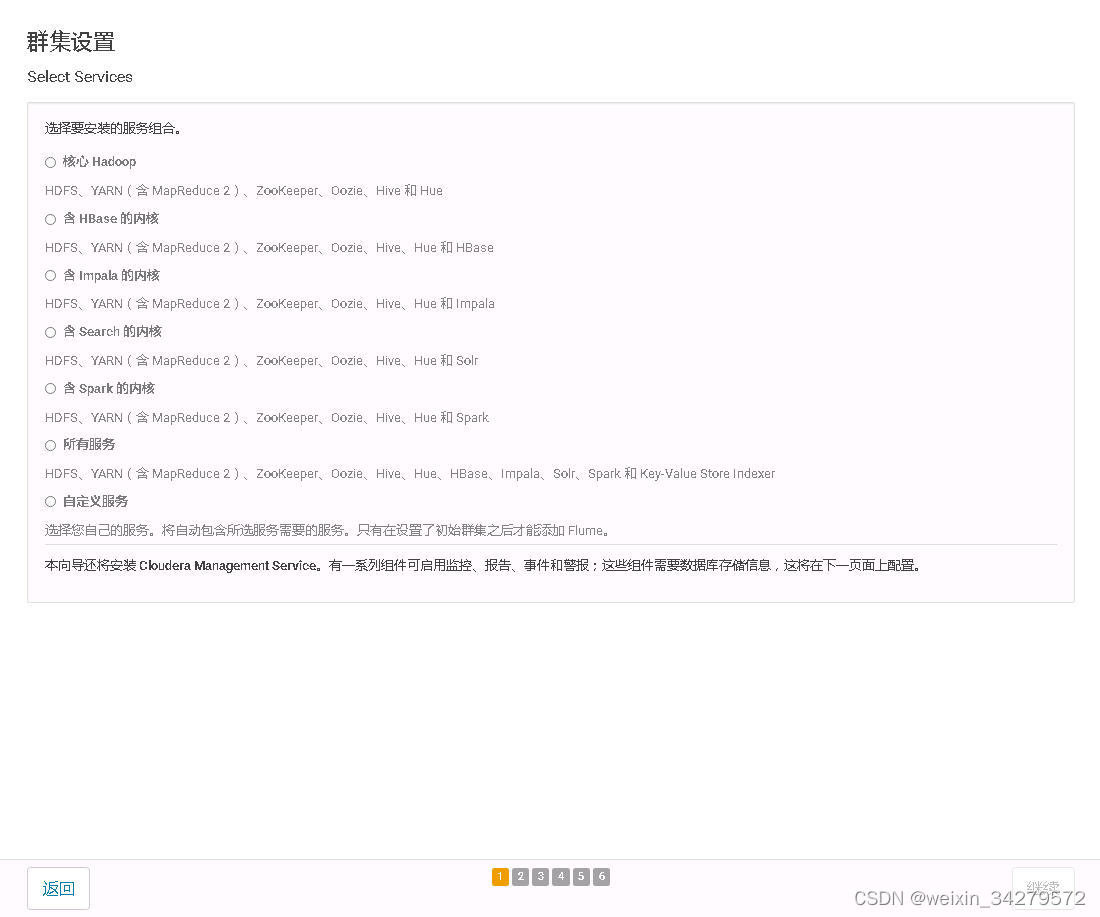Click service list ending 'Hue 和 Impala'

coord(270,303)
